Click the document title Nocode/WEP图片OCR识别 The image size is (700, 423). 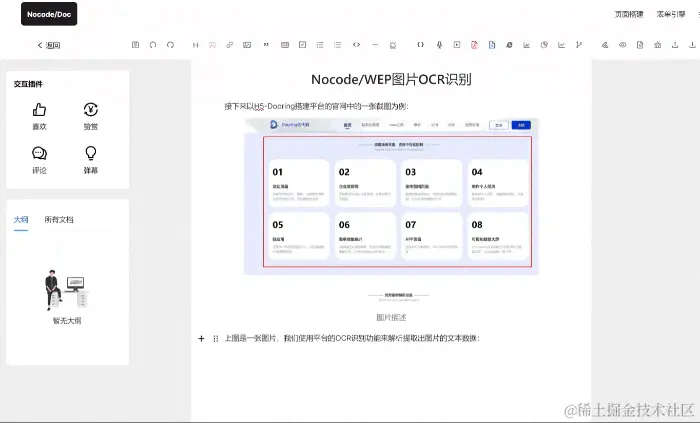pos(392,79)
